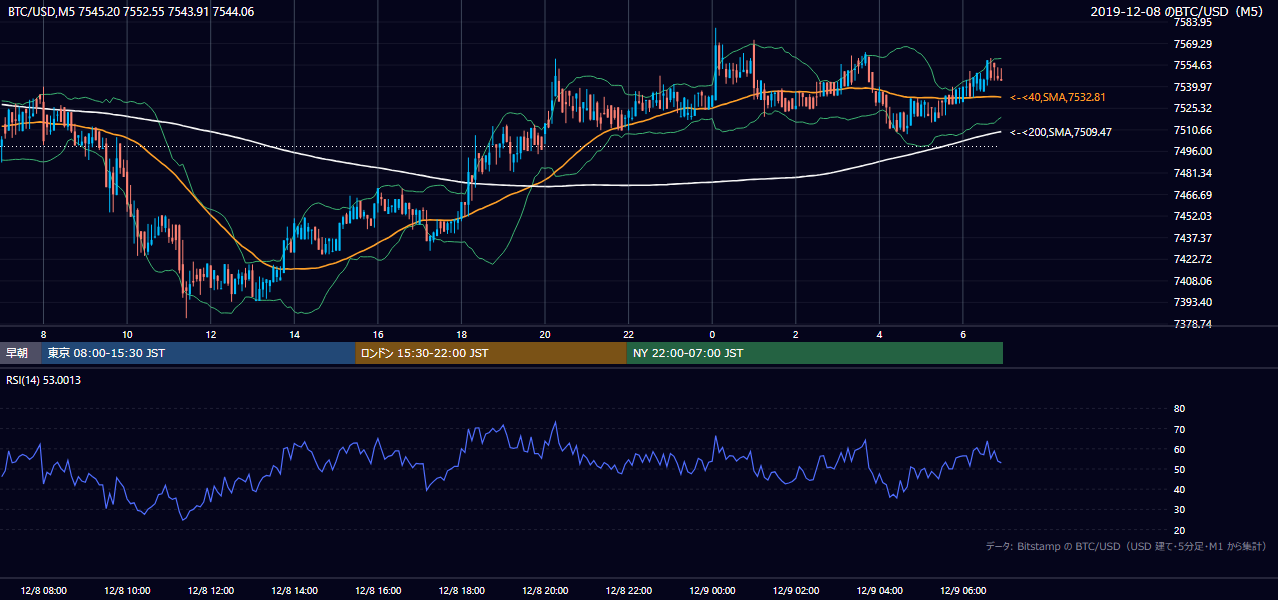Click the price axis value 7539.97
1278x600 pixels.
pyautogui.click(x=1193, y=87)
